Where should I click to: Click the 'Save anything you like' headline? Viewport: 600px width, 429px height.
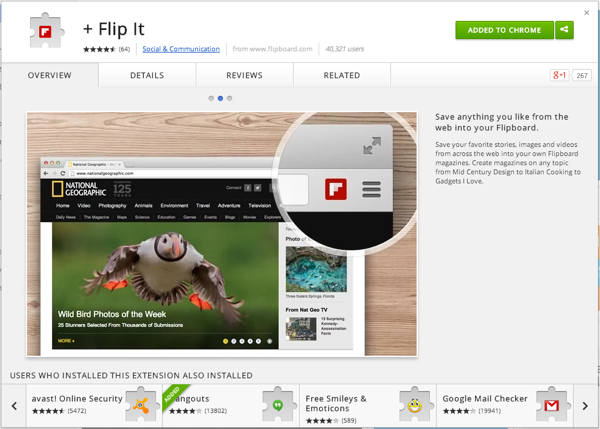coord(502,122)
